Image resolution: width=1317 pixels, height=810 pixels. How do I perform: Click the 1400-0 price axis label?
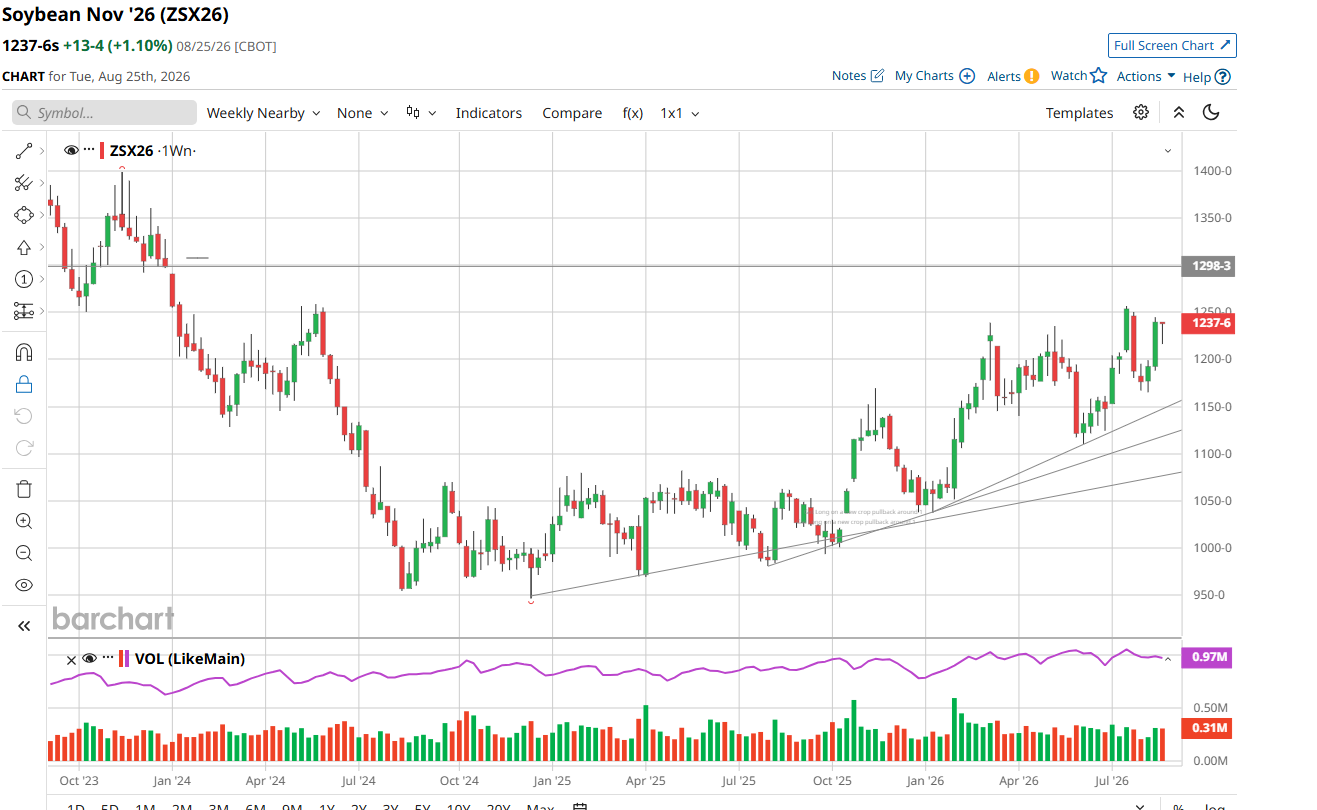(1212, 171)
